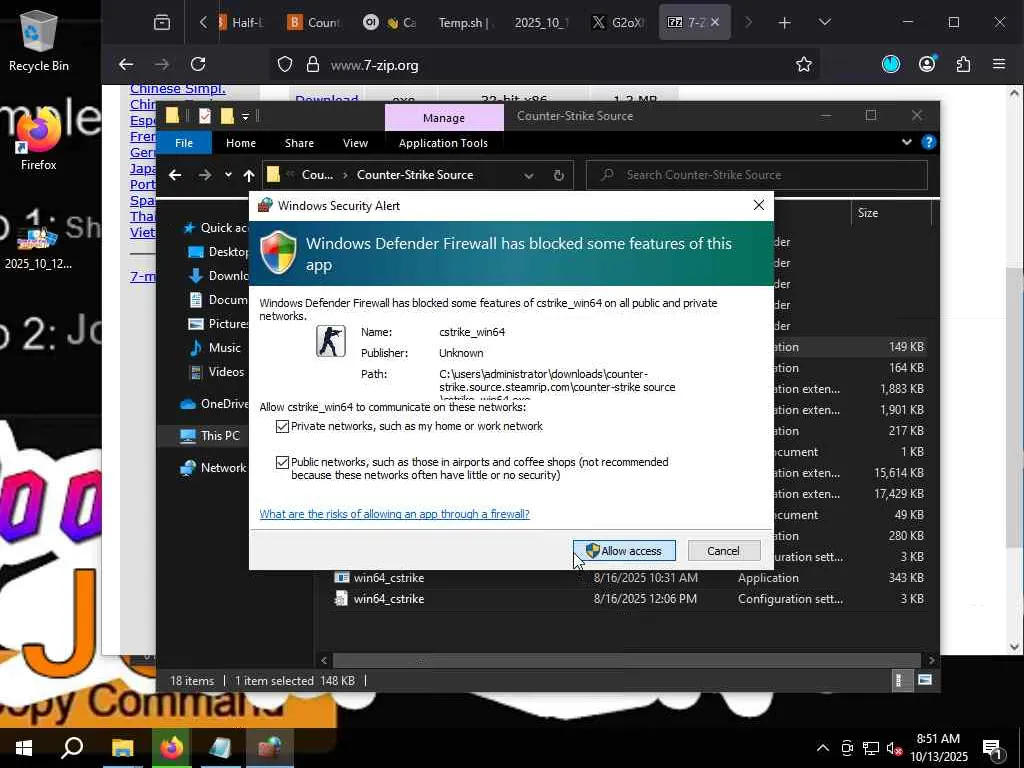1024x768 pixels.
Task: Go back in the Firefox browser
Action: pyautogui.click(x=126, y=64)
